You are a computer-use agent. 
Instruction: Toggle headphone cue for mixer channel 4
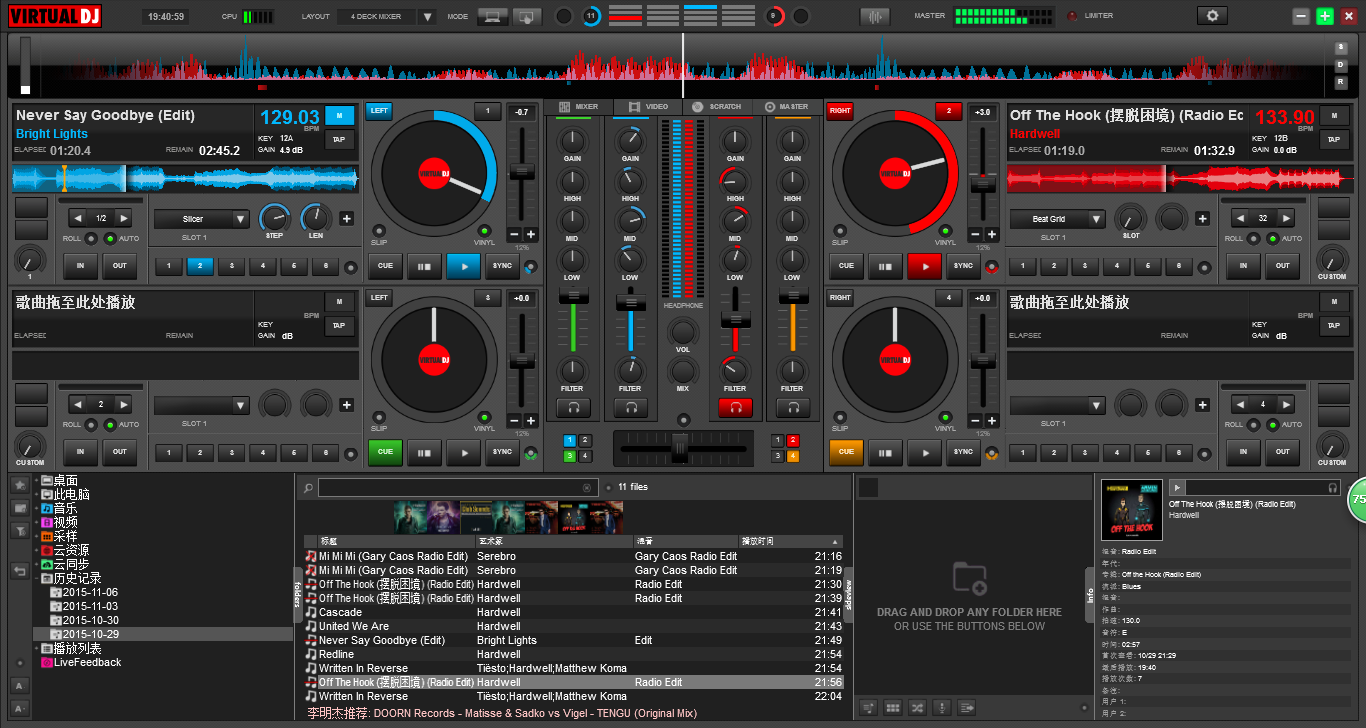click(792, 408)
